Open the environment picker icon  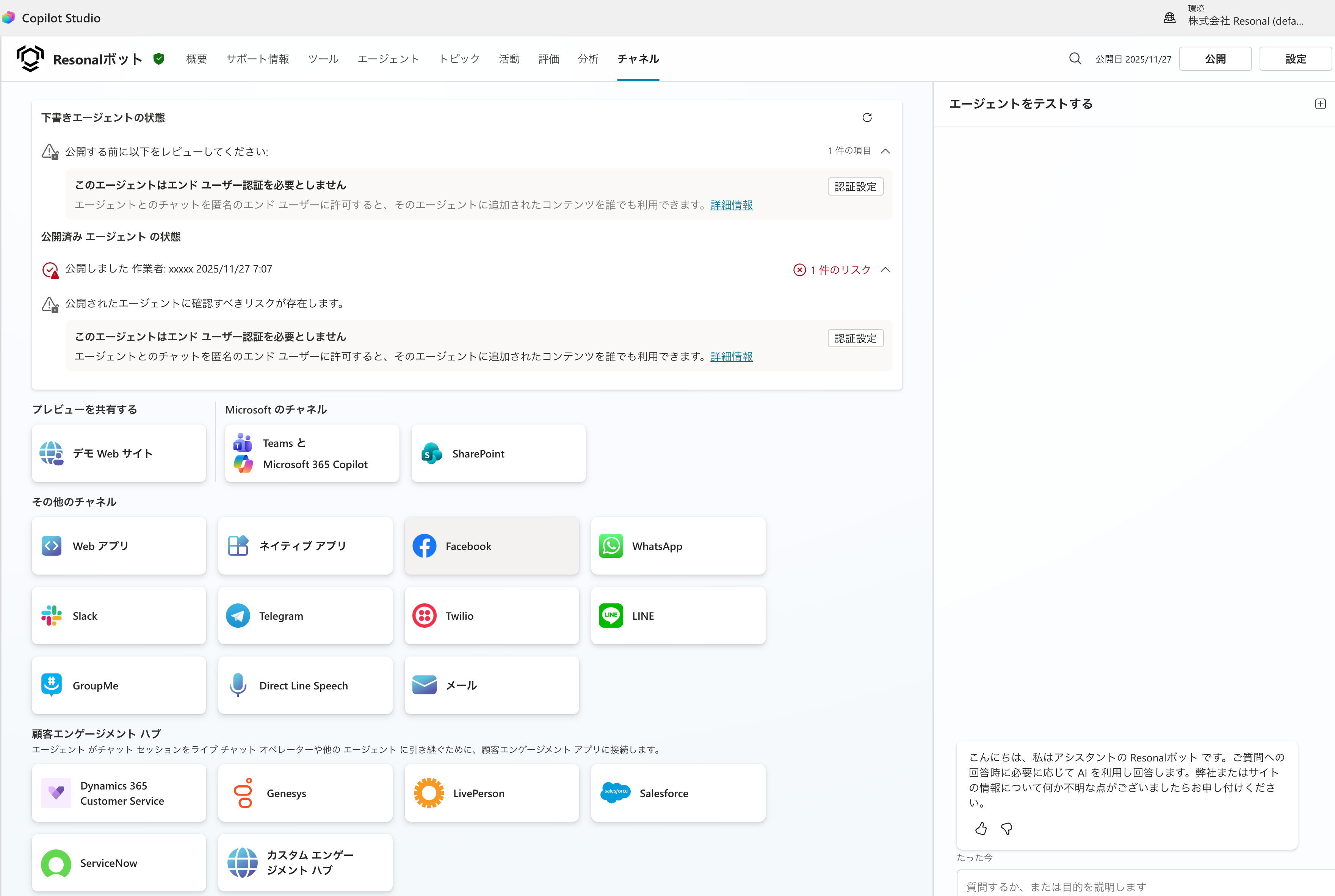coord(1169,18)
